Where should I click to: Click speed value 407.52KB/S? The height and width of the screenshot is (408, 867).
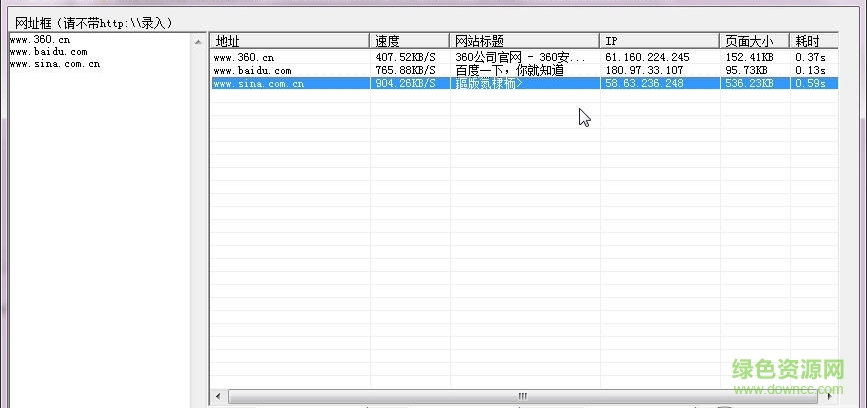pyautogui.click(x=405, y=57)
